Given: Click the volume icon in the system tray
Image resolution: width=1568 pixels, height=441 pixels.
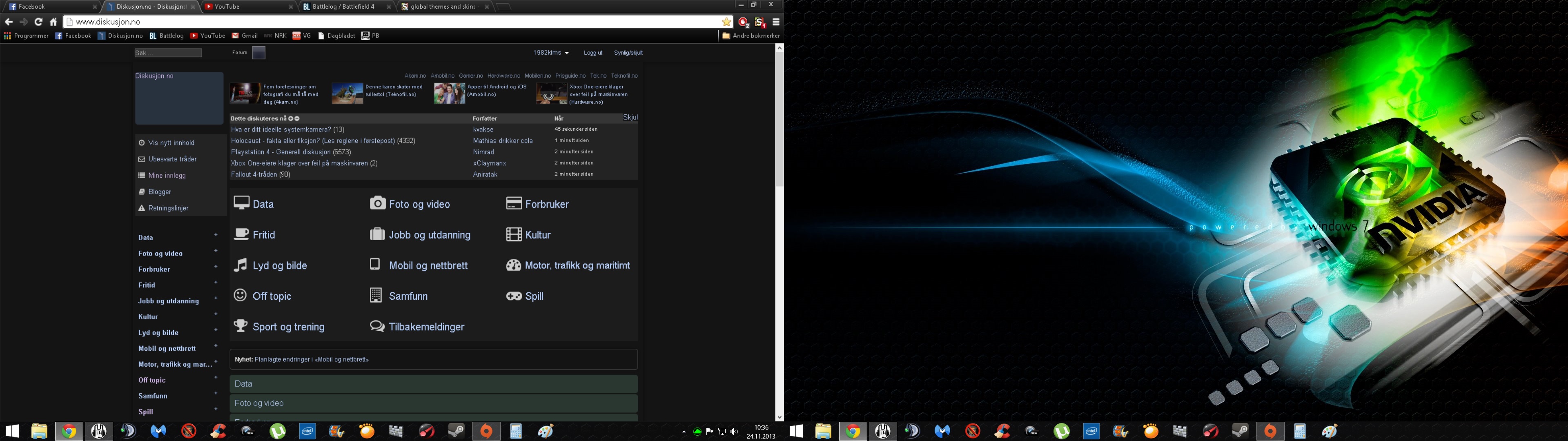Looking at the screenshot, I should click(734, 432).
